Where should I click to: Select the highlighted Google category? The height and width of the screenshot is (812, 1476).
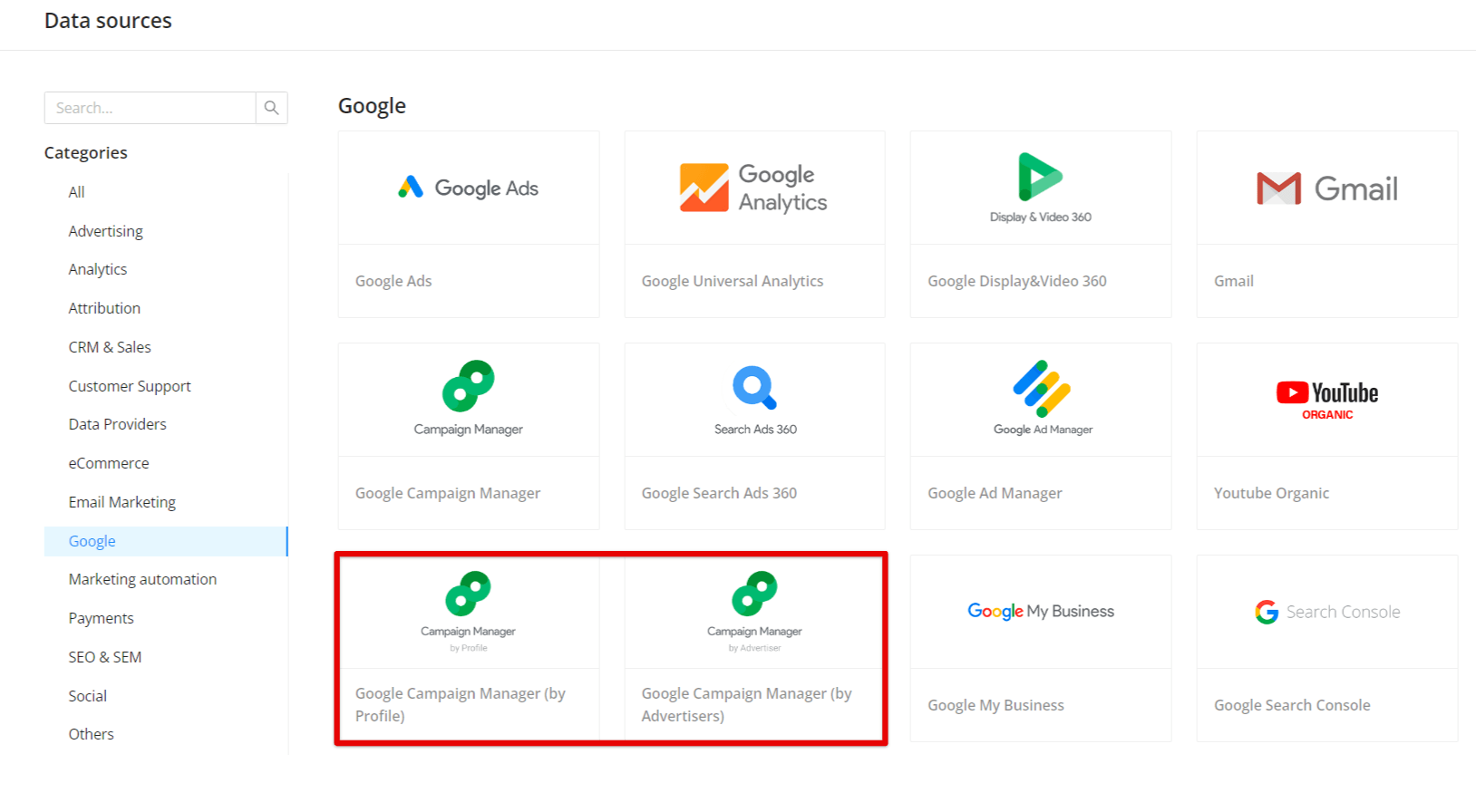click(x=166, y=541)
